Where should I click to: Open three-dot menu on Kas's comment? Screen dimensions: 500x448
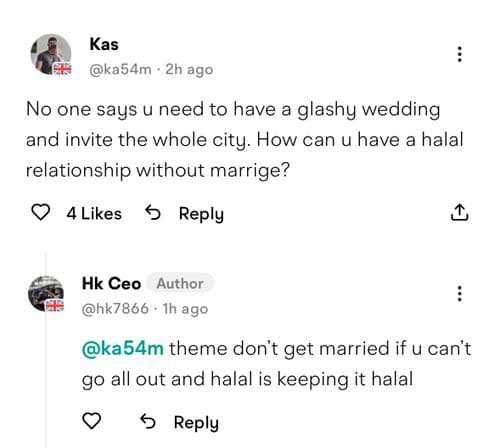point(460,54)
